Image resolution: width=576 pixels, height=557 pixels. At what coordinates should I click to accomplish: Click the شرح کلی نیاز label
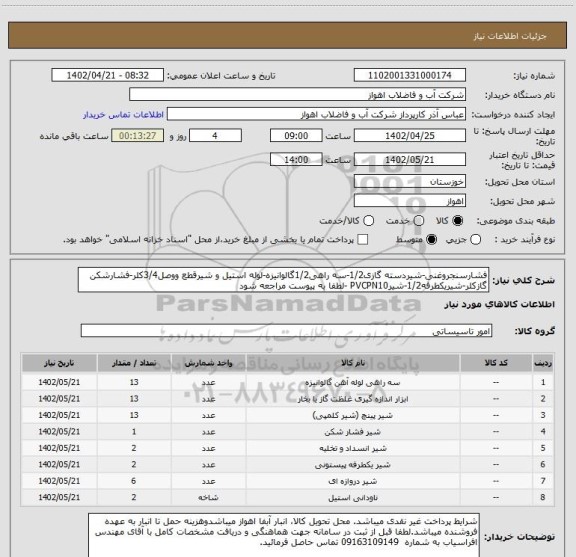tap(523, 280)
